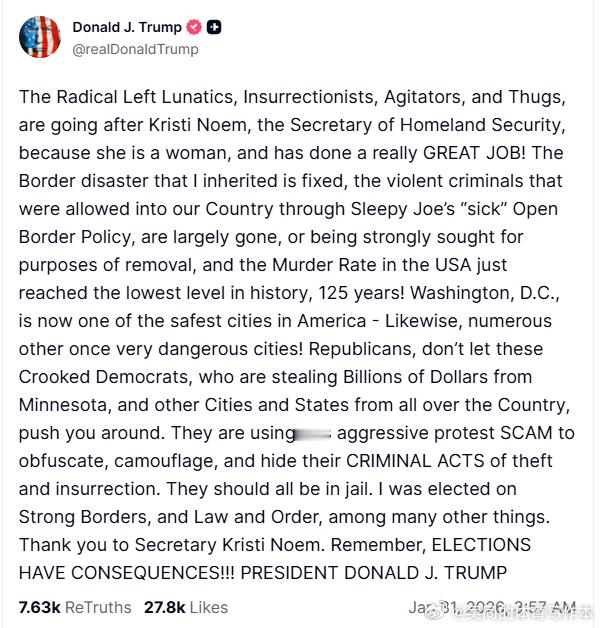The image size is (601, 628).
Task: Click the red verified checkmark badge
Action: point(194,28)
